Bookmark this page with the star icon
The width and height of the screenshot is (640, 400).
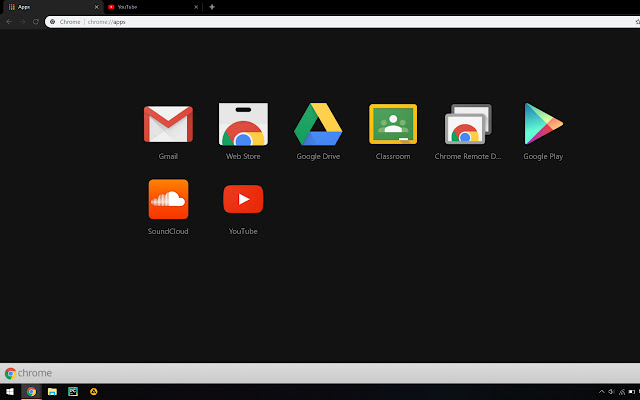coord(637,22)
